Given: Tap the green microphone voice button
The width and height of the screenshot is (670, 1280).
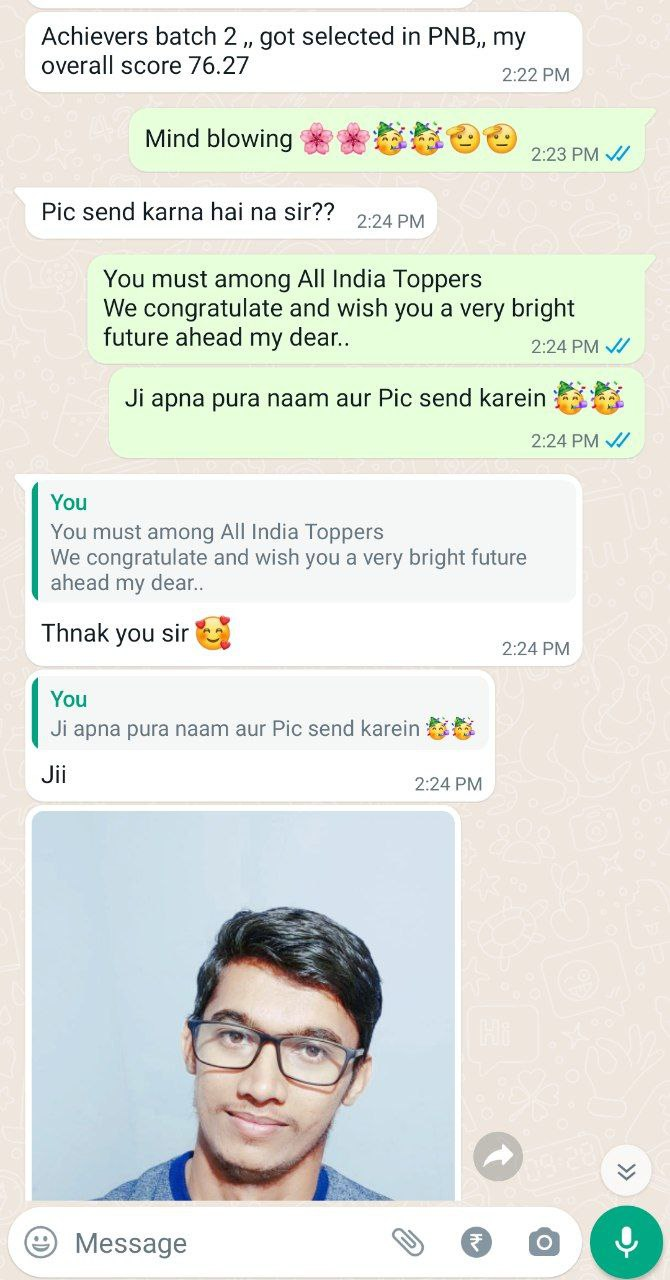Looking at the screenshot, I should pyautogui.click(x=626, y=1242).
